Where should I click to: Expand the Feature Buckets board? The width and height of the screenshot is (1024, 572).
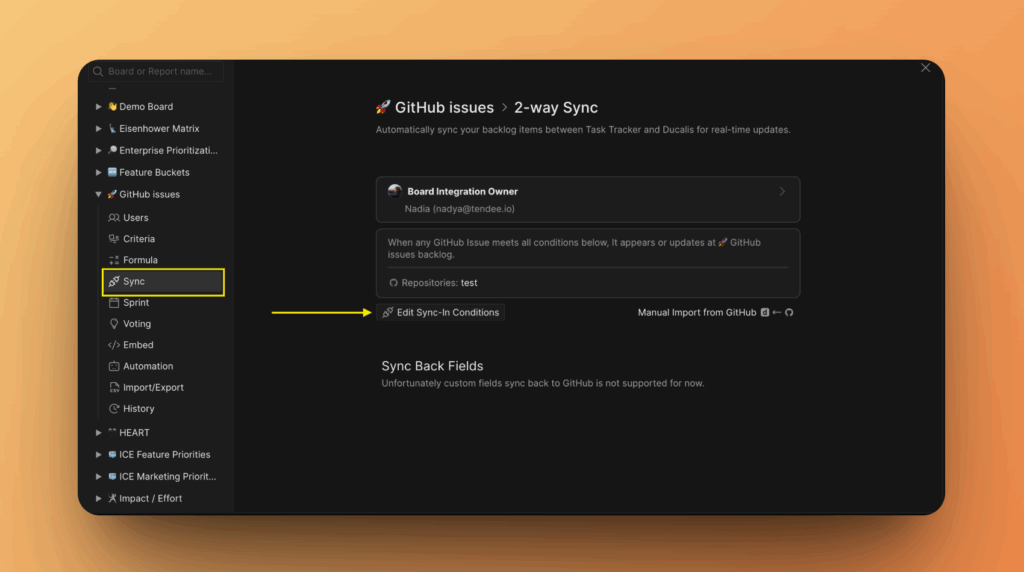98,173
